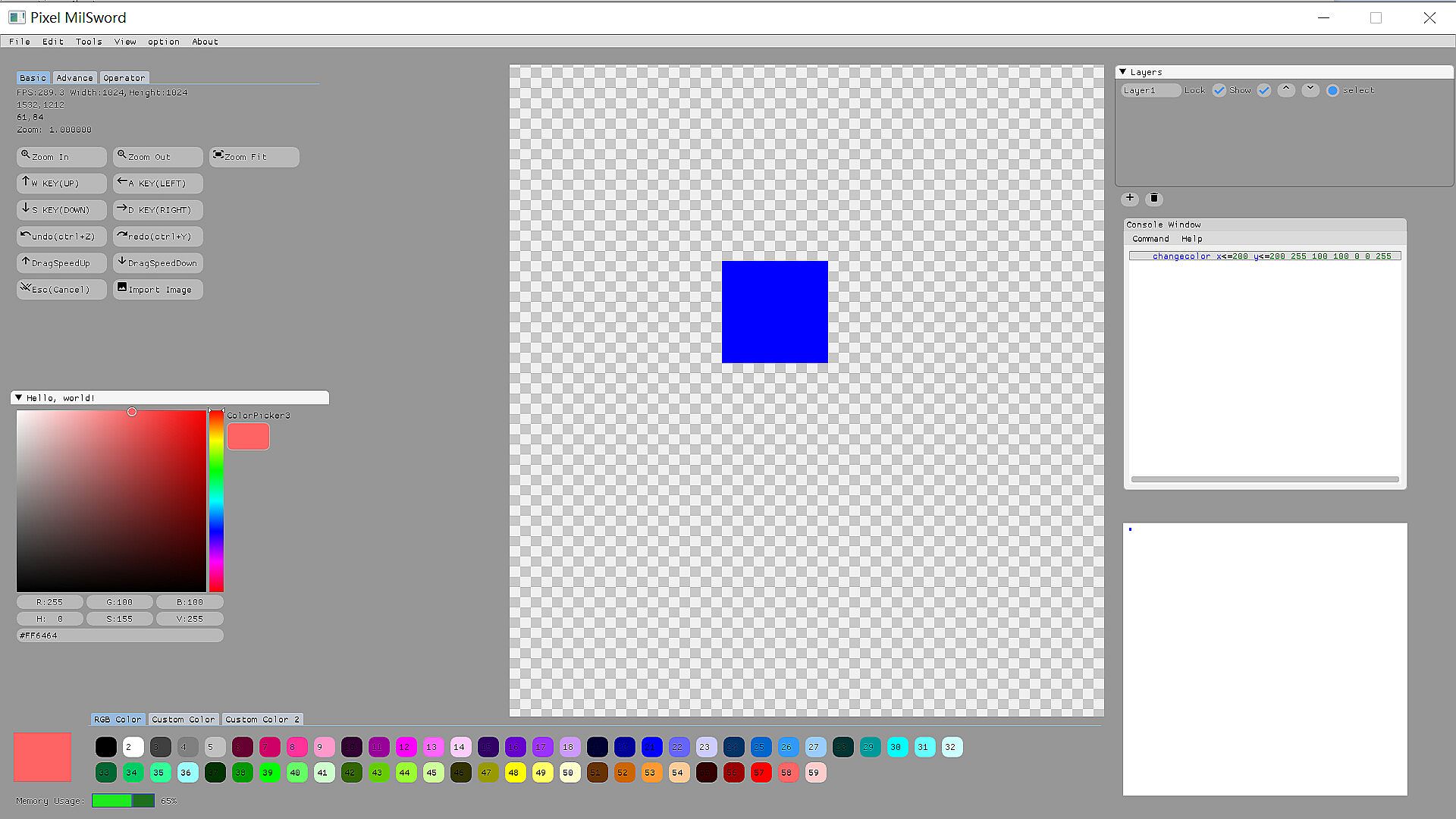Toggle the checkbox right of Show label
The image size is (1456, 819).
[1263, 90]
